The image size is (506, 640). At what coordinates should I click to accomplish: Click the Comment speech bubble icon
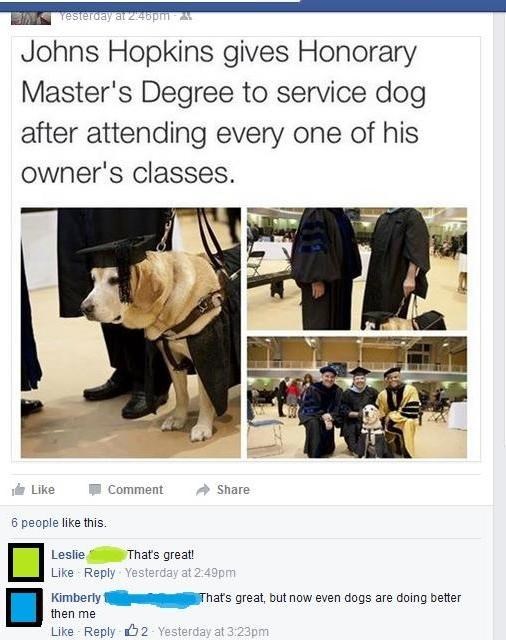click(x=95, y=489)
